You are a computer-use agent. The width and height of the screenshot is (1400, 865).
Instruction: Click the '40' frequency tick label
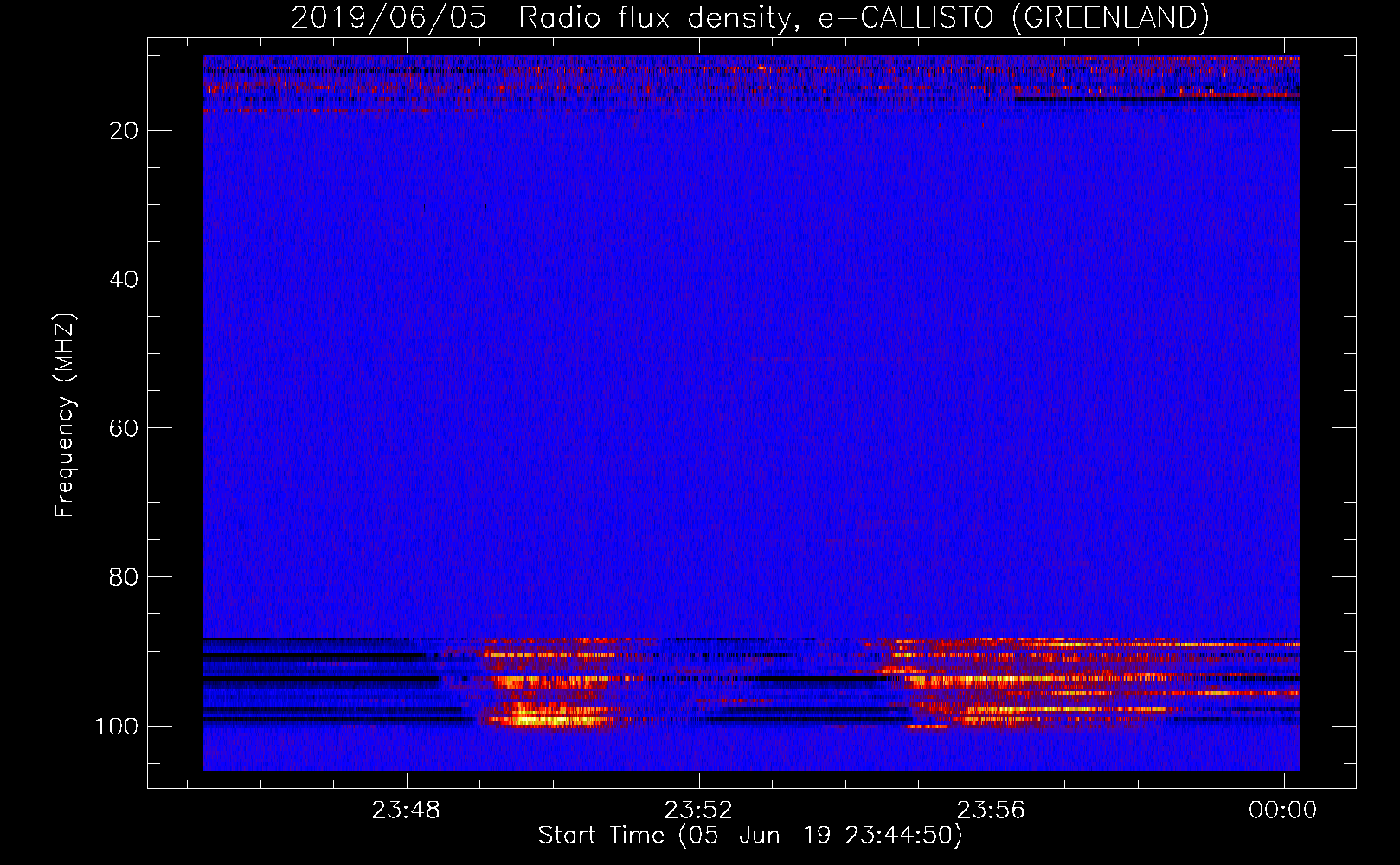point(124,279)
